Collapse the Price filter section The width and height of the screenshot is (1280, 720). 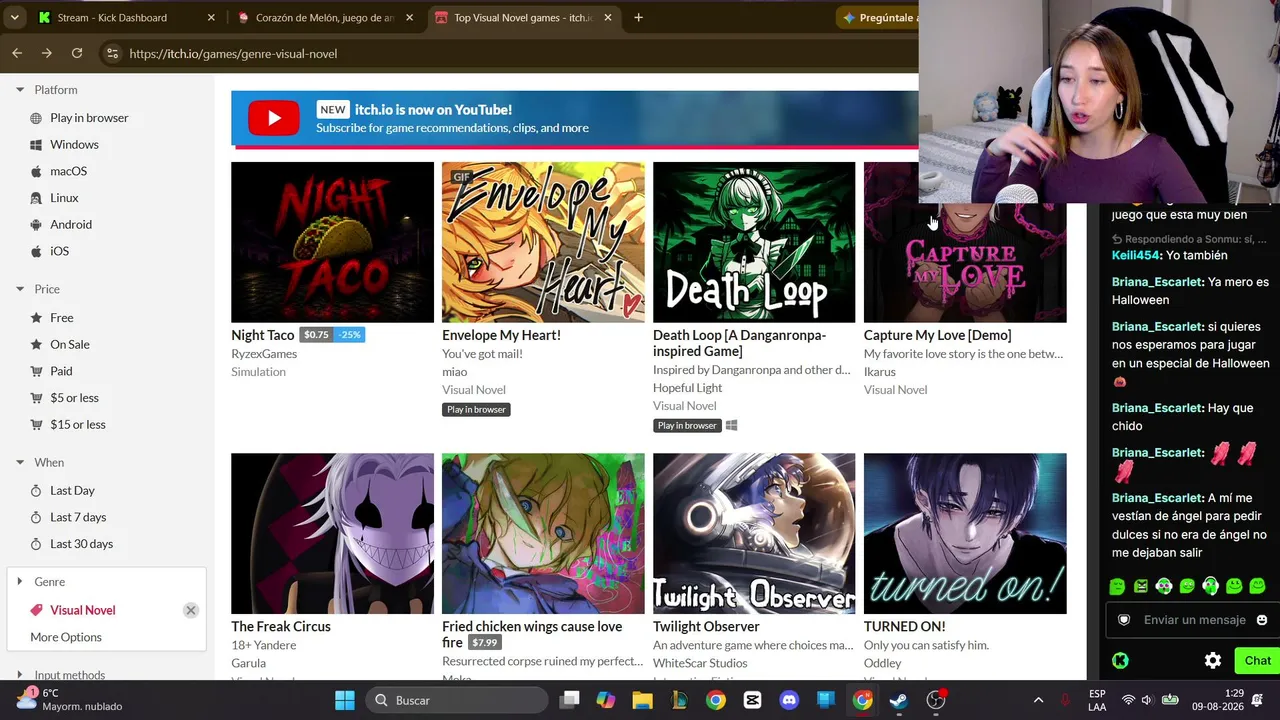[20, 289]
